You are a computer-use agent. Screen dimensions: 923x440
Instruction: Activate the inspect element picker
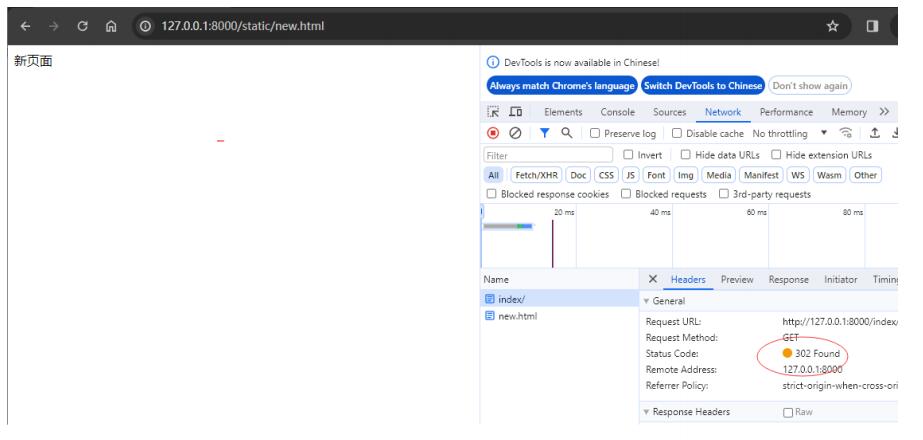coord(494,113)
